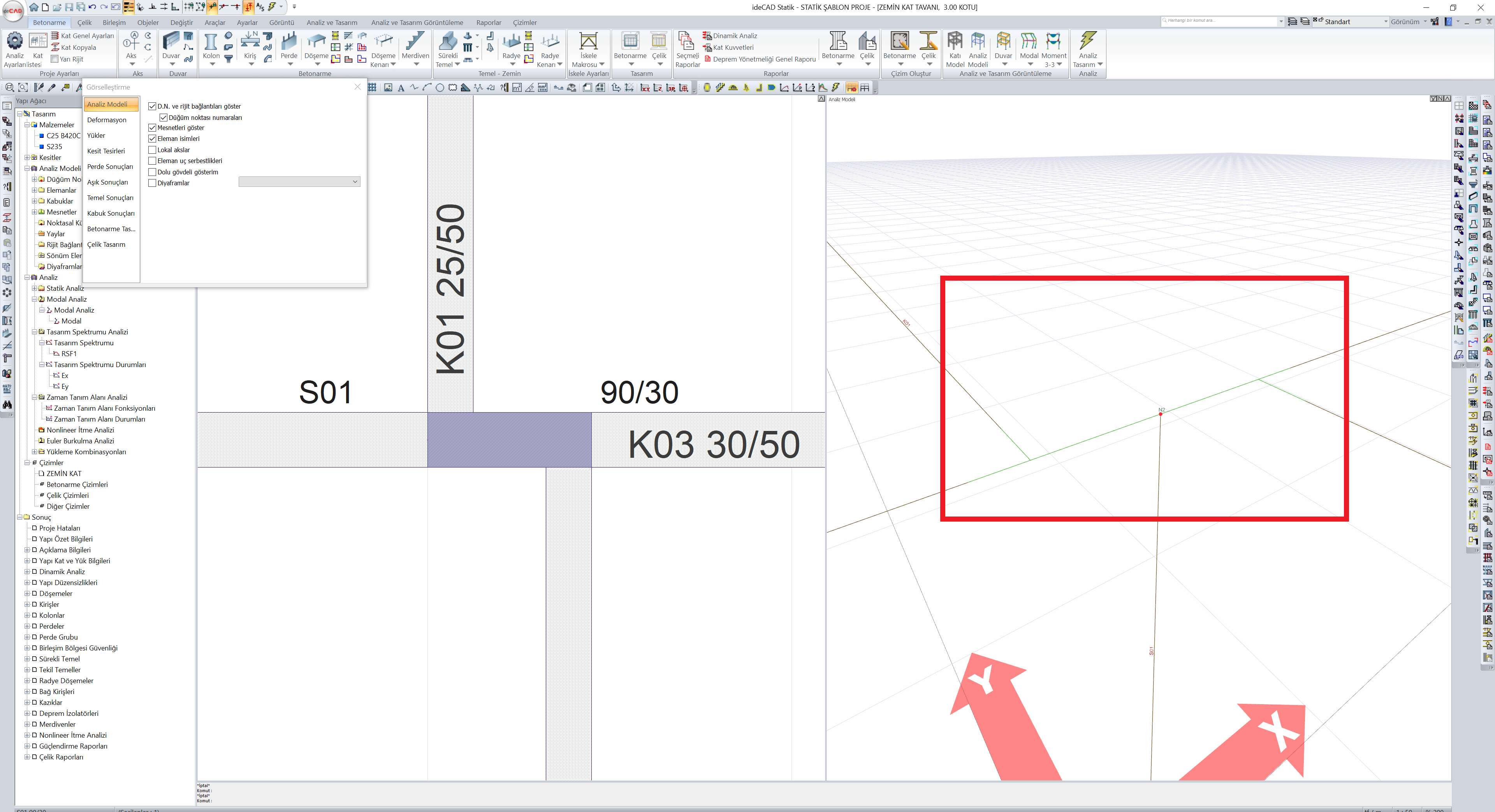The image size is (1495, 812).
Task: Open the Görünüm dropdown arrow
Action: pos(1425,21)
